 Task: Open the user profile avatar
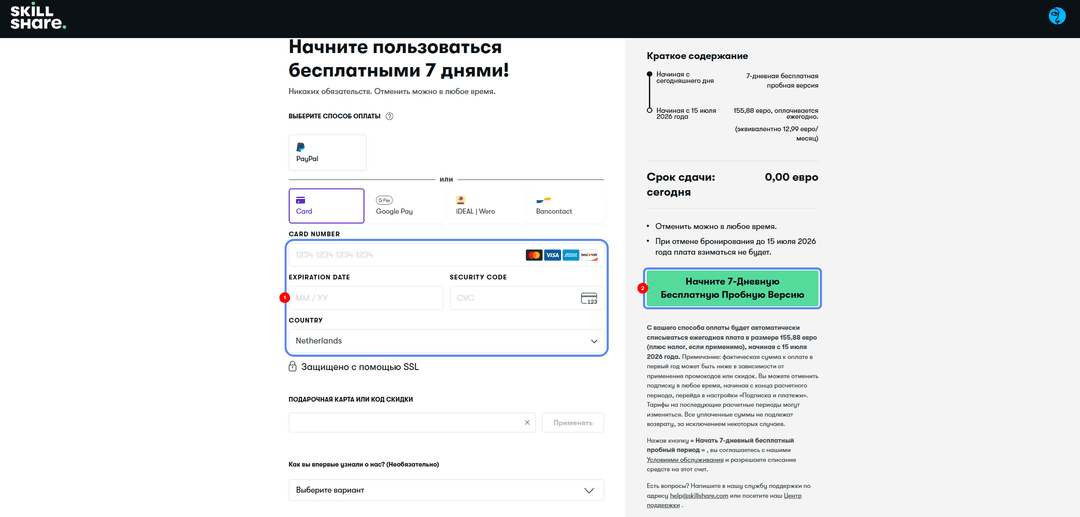pyautogui.click(x=1057, y=16)
